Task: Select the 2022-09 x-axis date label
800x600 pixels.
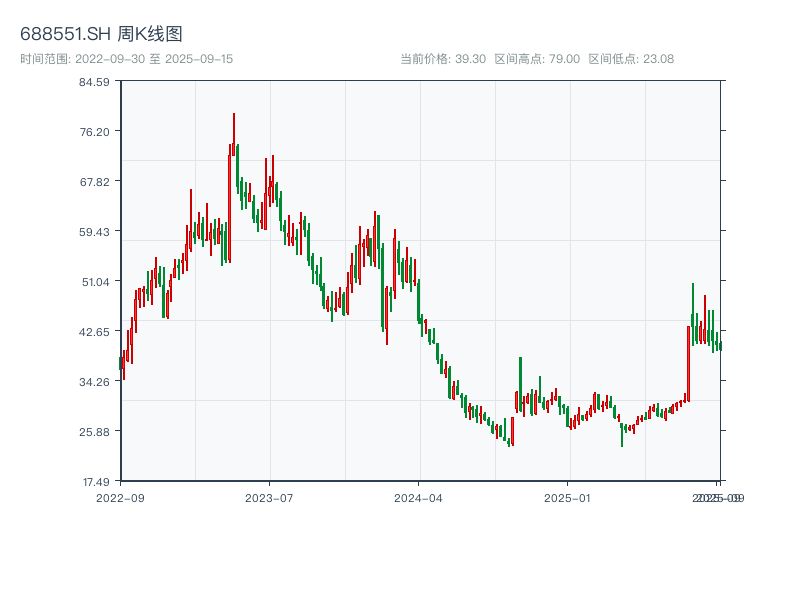Action: pos(120,496)
